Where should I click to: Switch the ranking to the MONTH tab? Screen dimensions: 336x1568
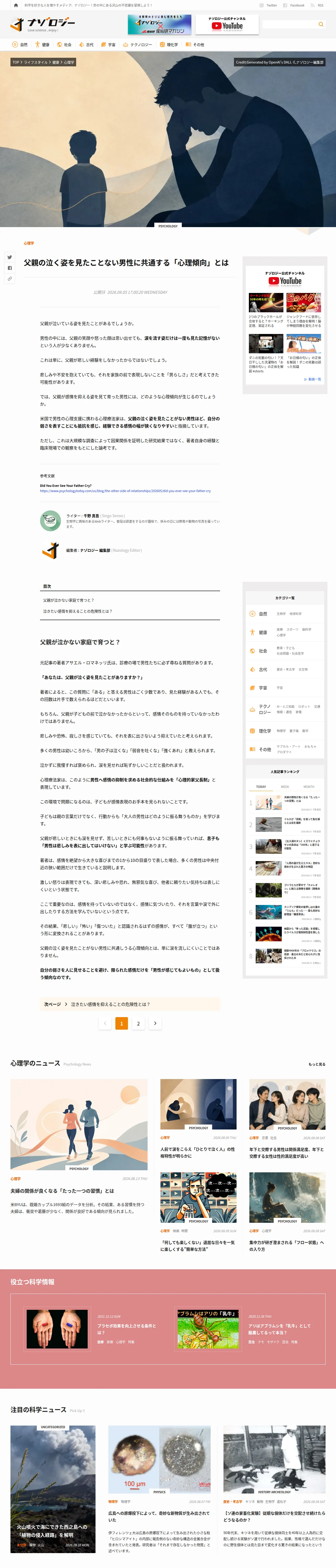tap(309, 787)
